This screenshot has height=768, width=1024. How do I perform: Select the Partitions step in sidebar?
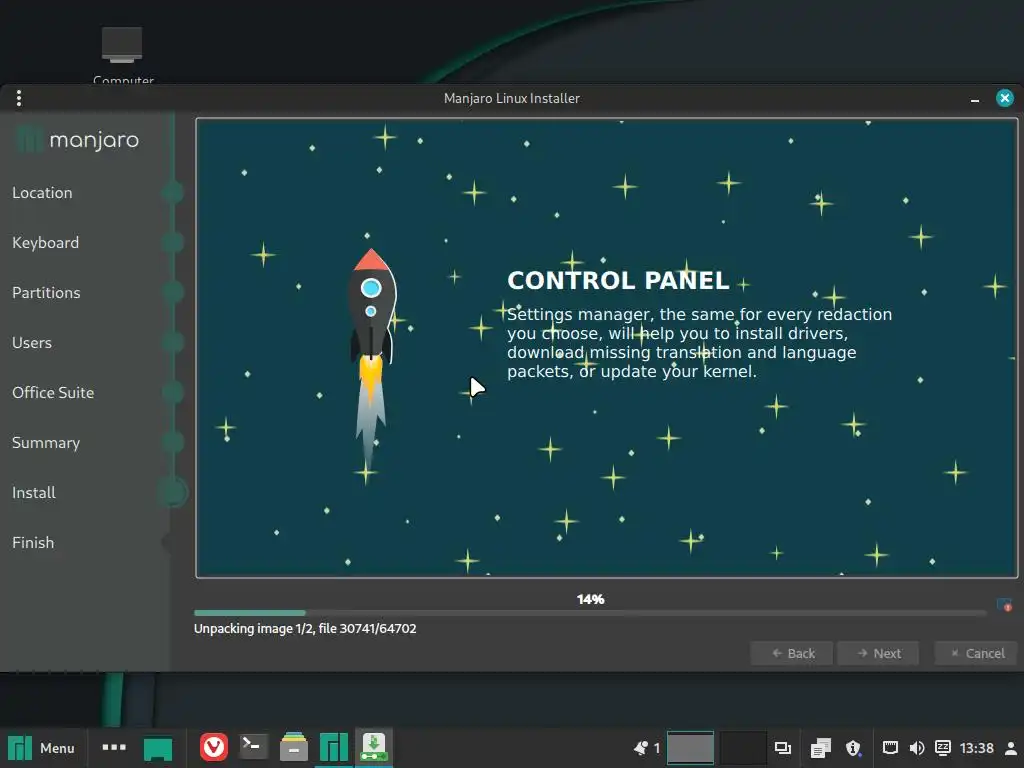pyautogui.click(x=46, y=293)
